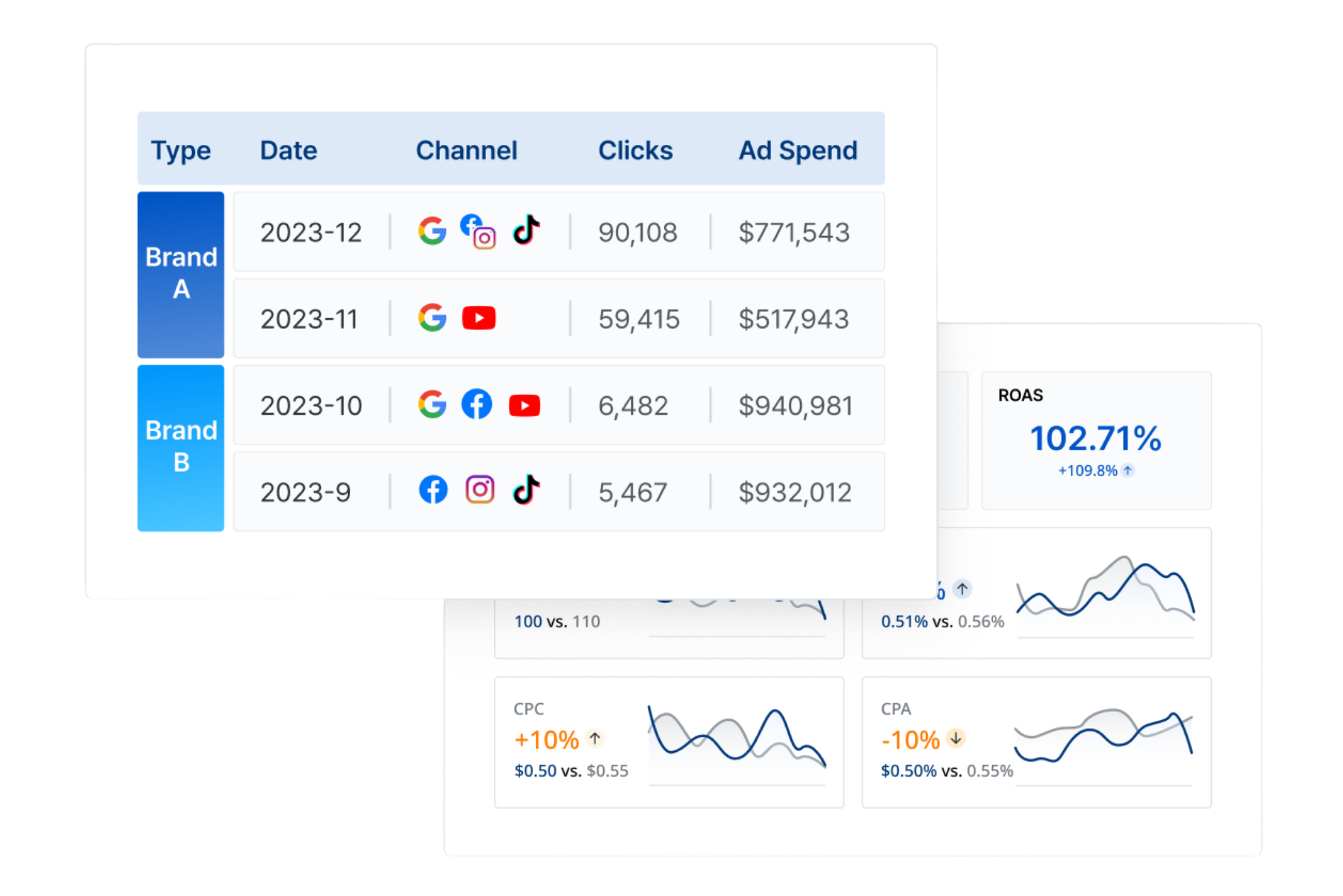Select the Brand A type block
This screenshot has width=1343, height=896.
(x=181, y=274)
